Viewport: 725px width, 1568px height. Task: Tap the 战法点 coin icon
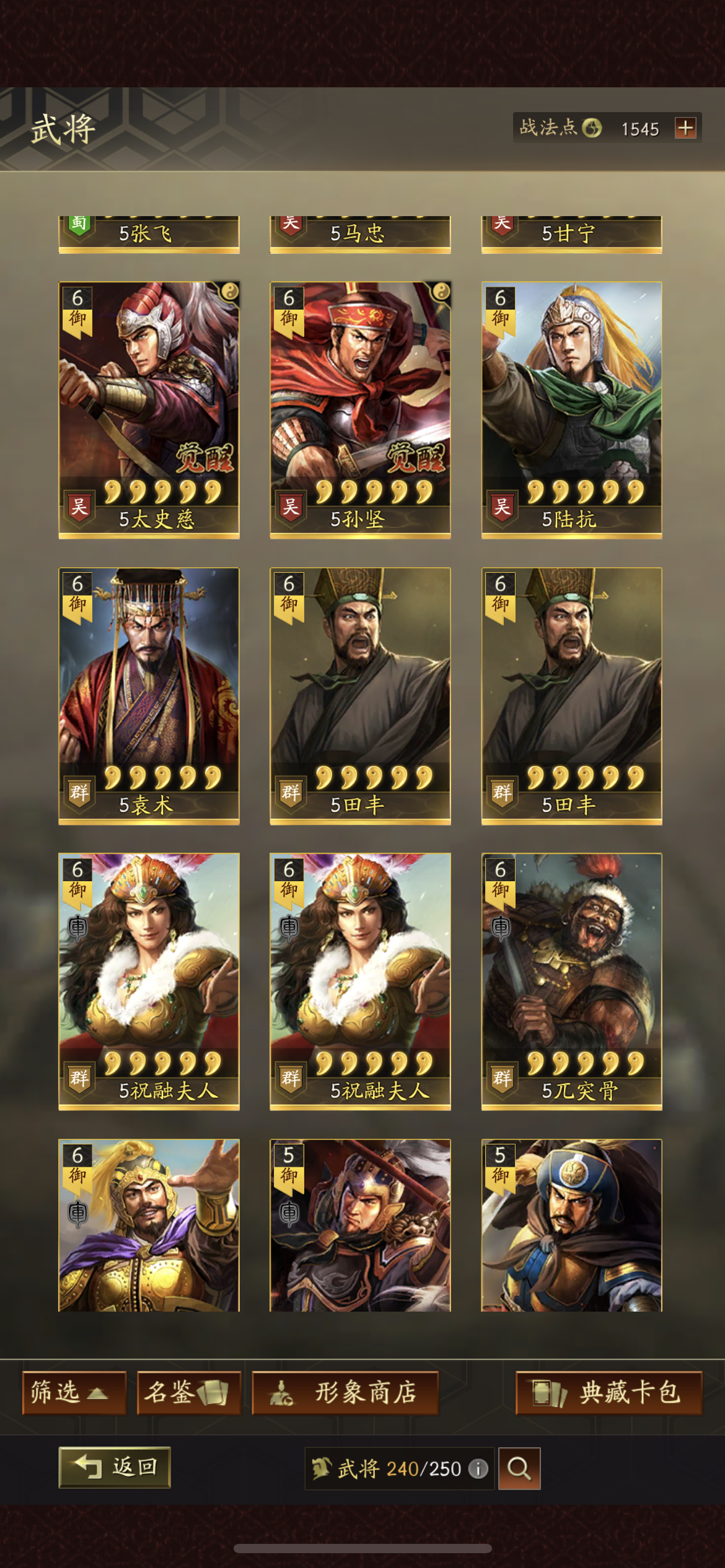592,128
